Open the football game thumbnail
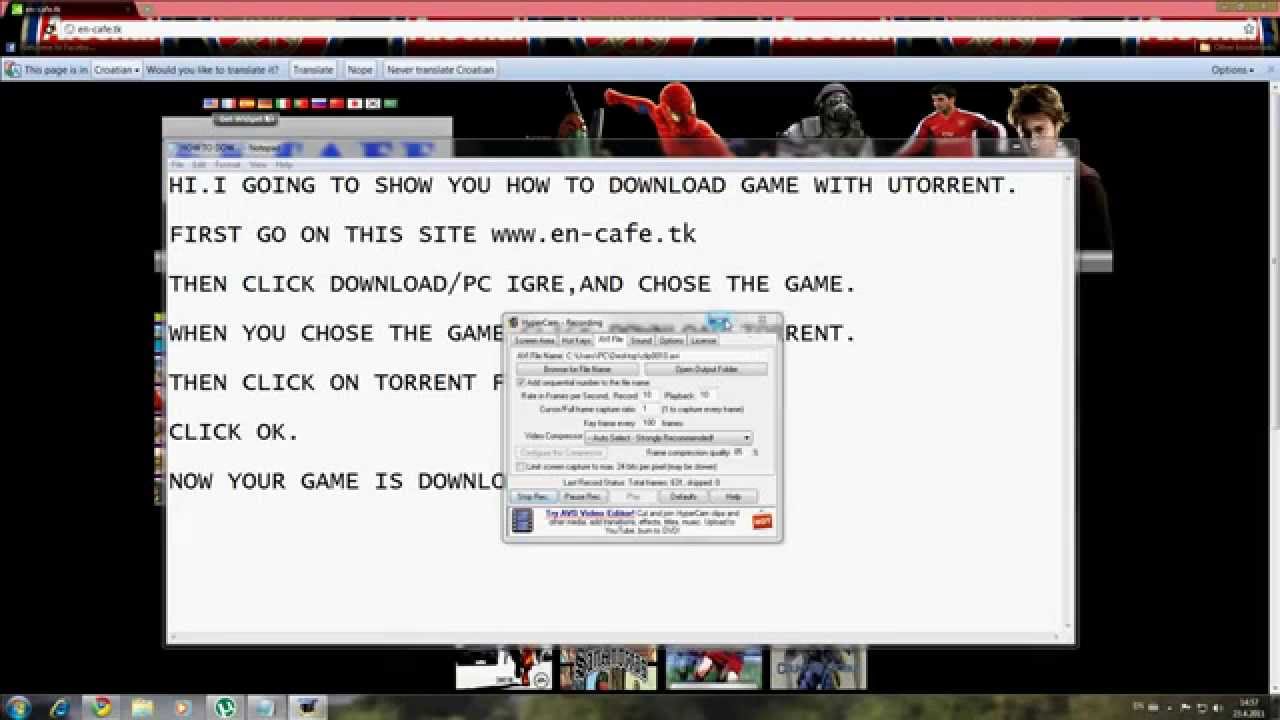 tap(715, 667)
